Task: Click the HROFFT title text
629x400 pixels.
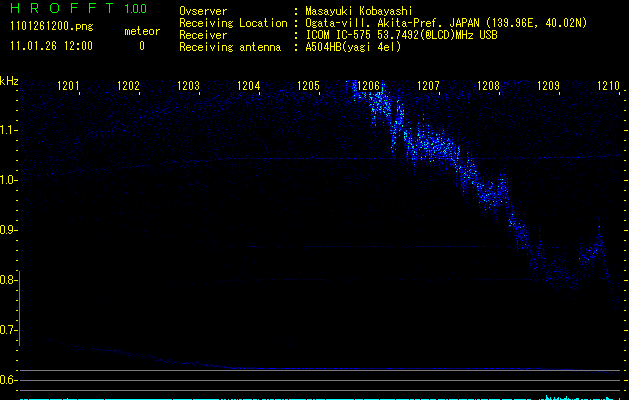Action: [x=62, y=8]
